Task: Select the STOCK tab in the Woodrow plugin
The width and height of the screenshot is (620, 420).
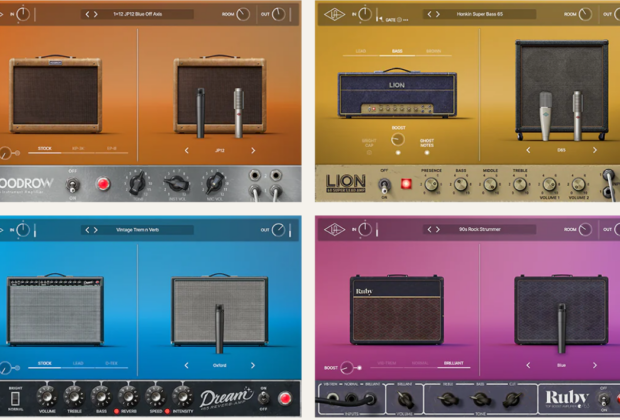Action: (45, 149)
